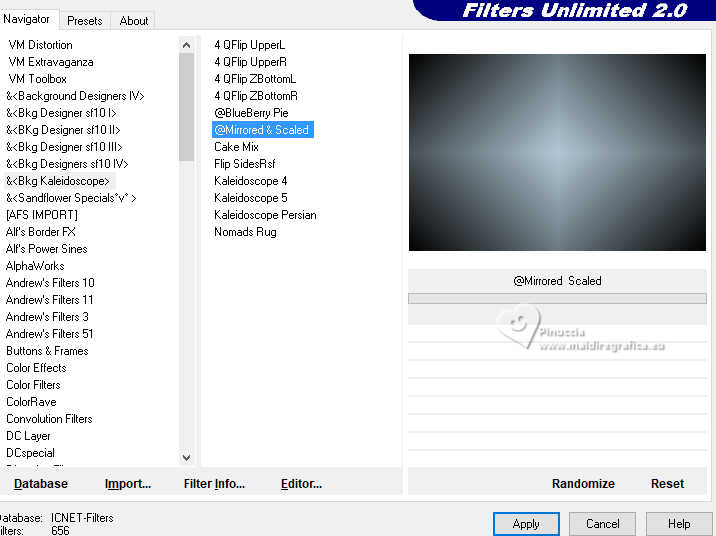Select Alf's Power Sines category
Viewport: 716px width, 536px height.
coord(47,249)
